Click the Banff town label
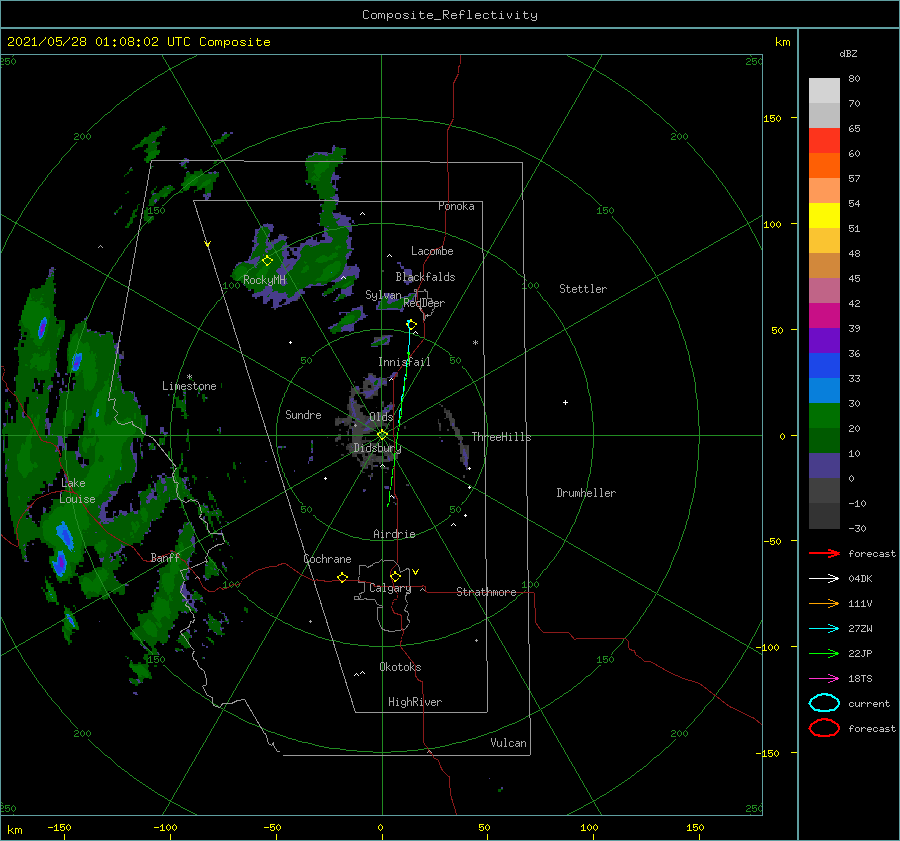Viewport: 900px width, 841px height. tap(165, 557)
